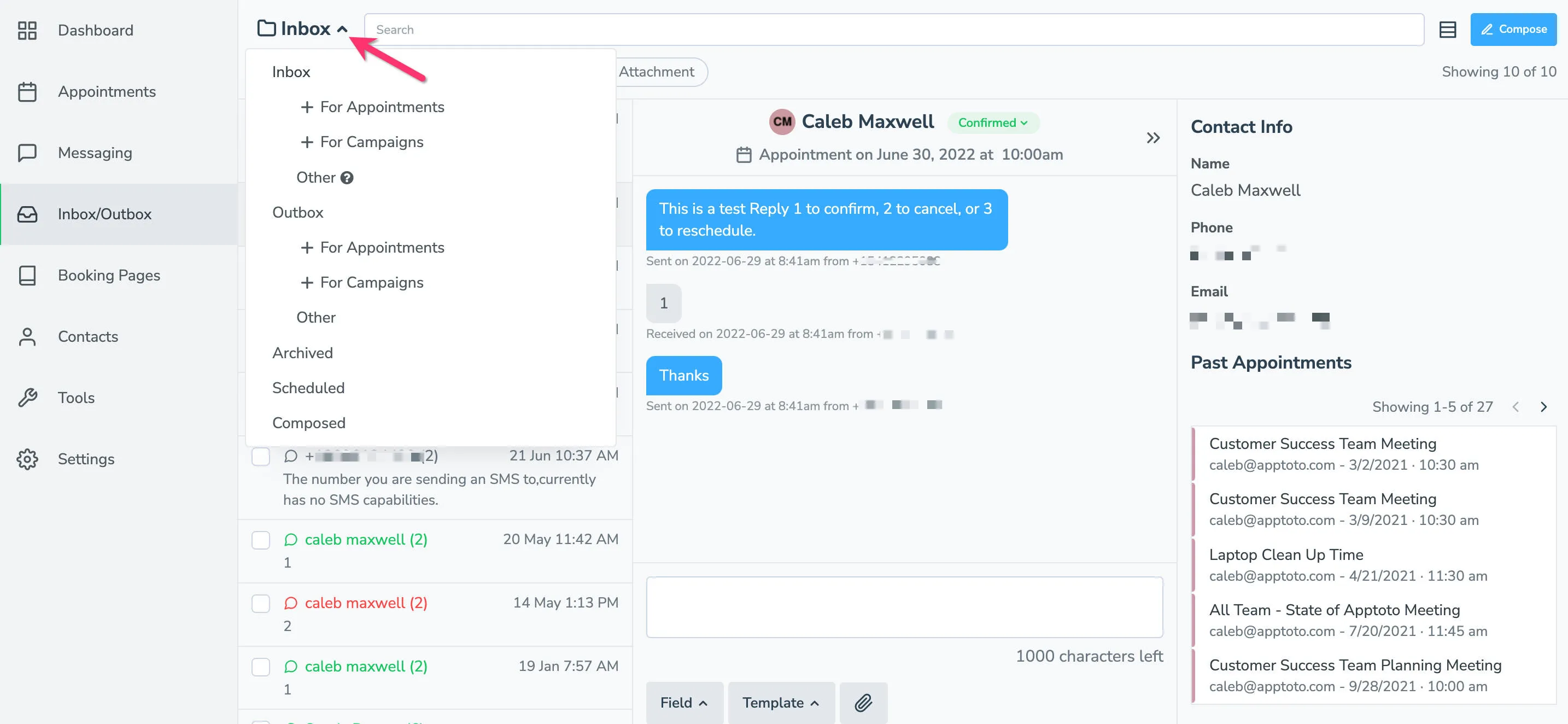The image size is (1568, 724).
Task: Check the checkbox next to caleb maxwell 20 May
Action: pyautogui.click(x=261, y=540)
